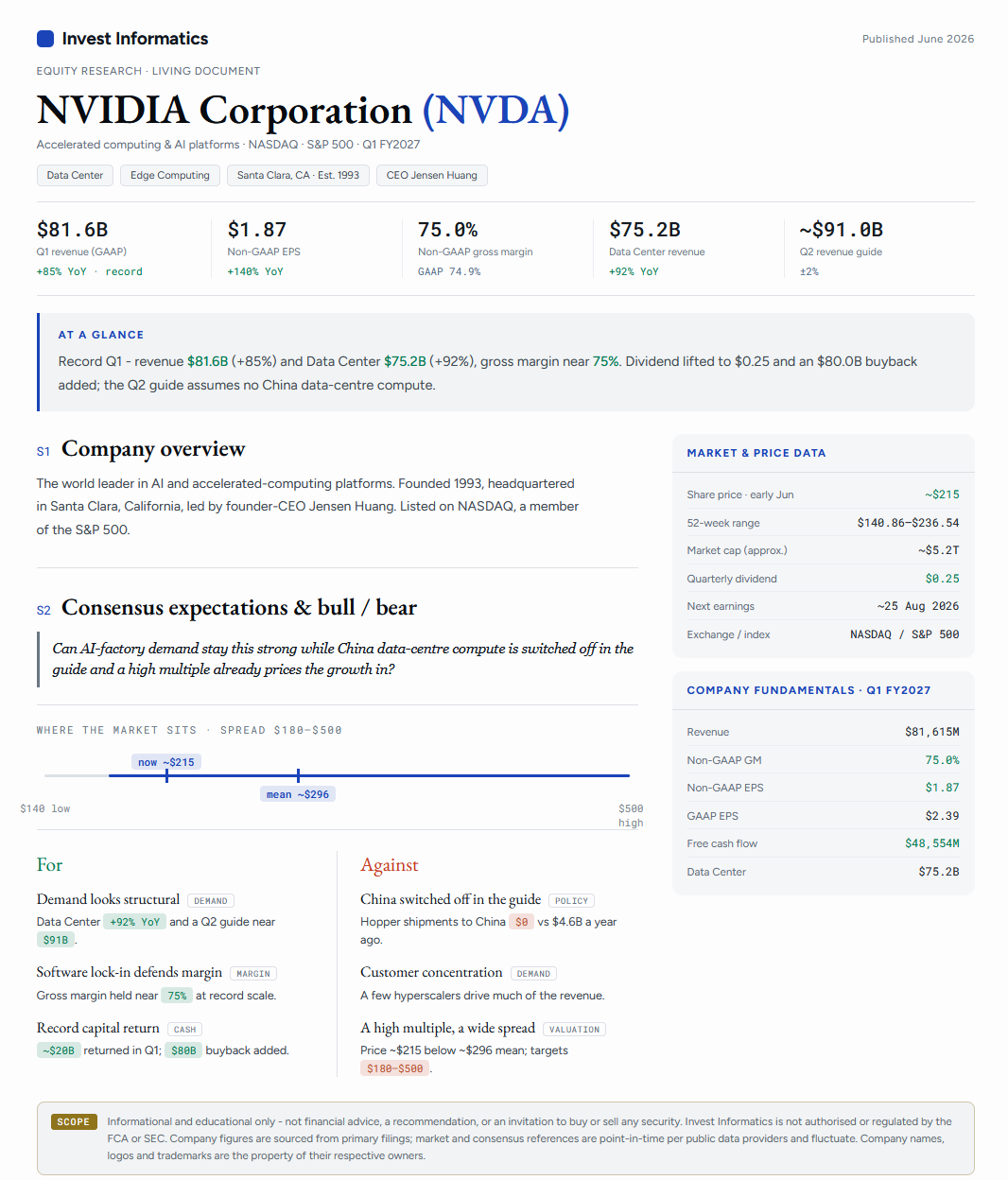This screenshot has width=1008, height=1180.
Task: Click the Share price ~$215 value
Action: coord(942,495)
